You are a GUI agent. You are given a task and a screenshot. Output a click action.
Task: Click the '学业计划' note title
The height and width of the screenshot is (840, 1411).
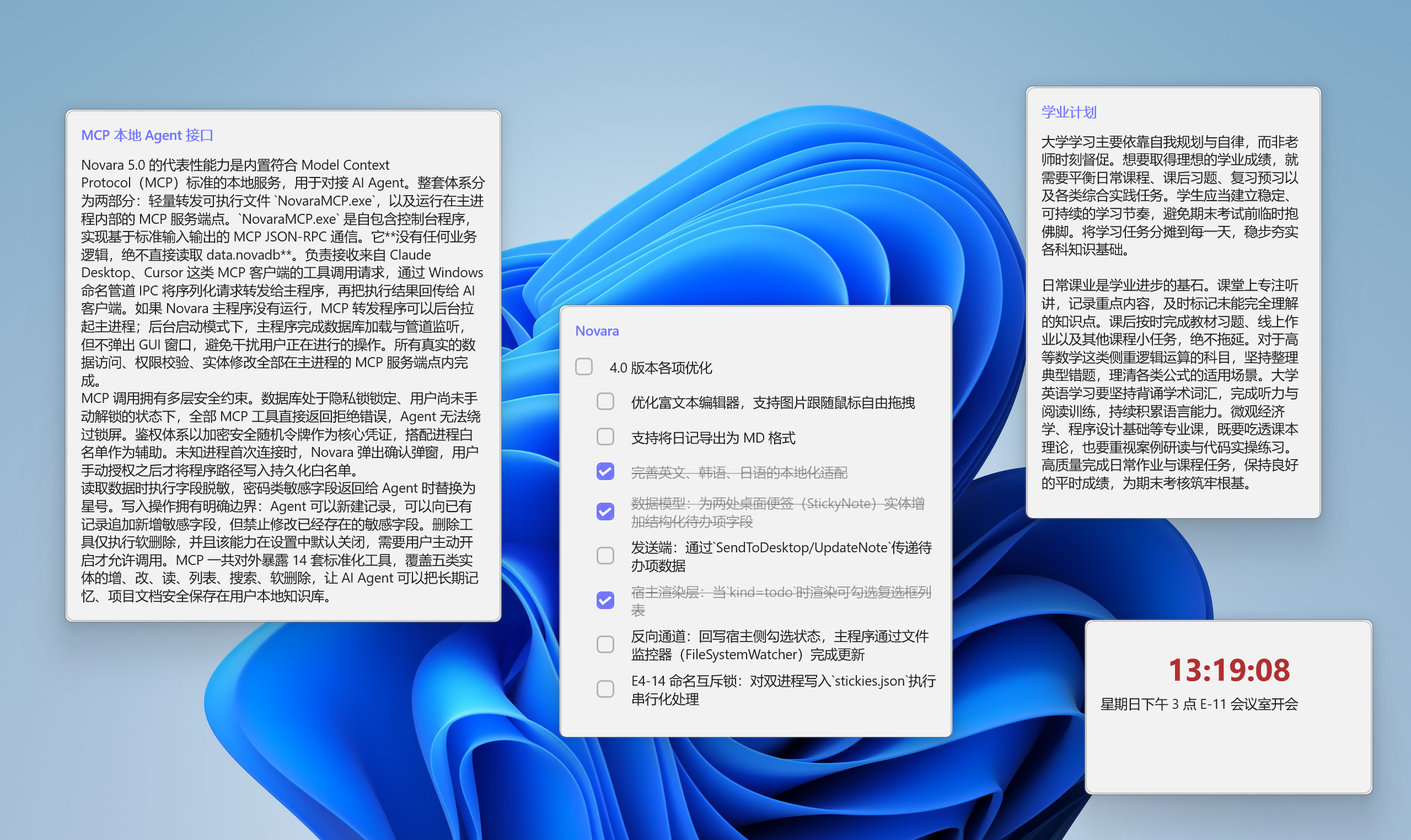pos(1069,112)
